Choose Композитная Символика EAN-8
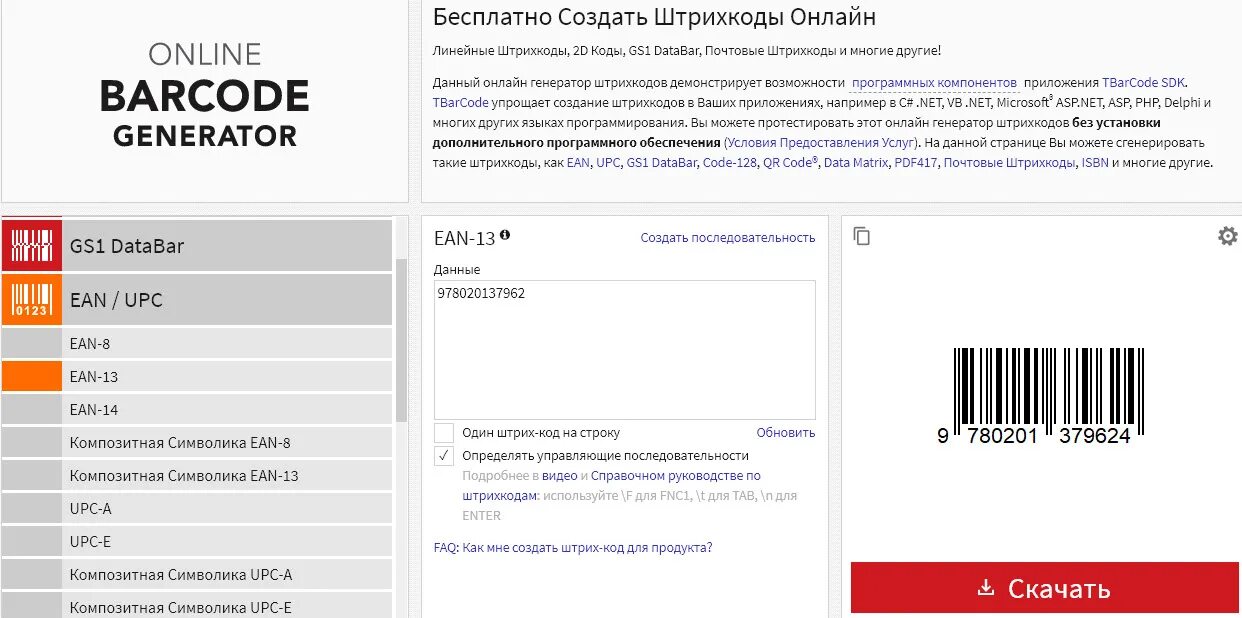The width and height of the screenshot is (1242, 618). click(x=197, y=442)
